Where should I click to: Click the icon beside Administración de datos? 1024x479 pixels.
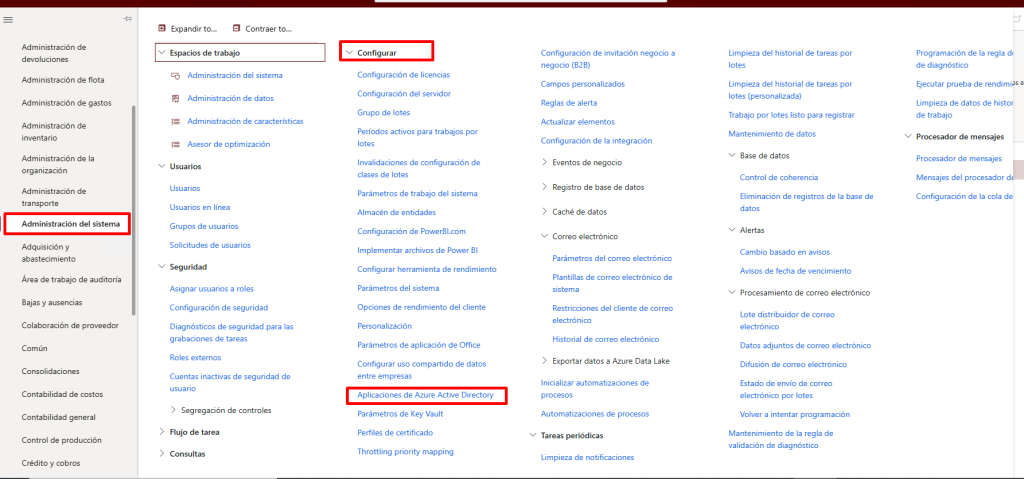[x=176, y=98]
